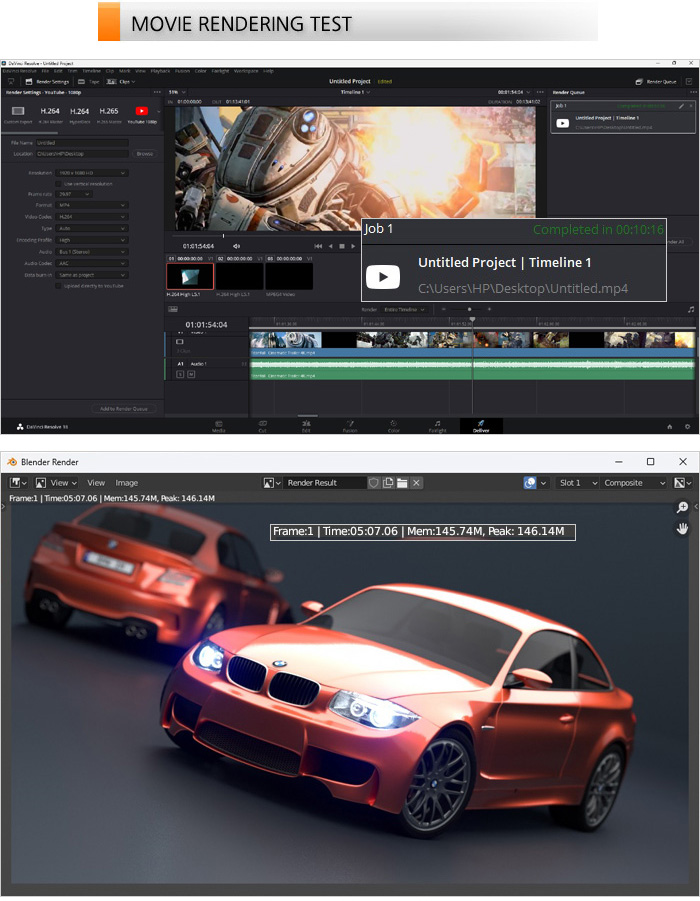Image resolution: width=700 pixels, height=901 pixels.
Task: Switch to the Fusion page
Action: pyautogui.click(x=350, y=426)
